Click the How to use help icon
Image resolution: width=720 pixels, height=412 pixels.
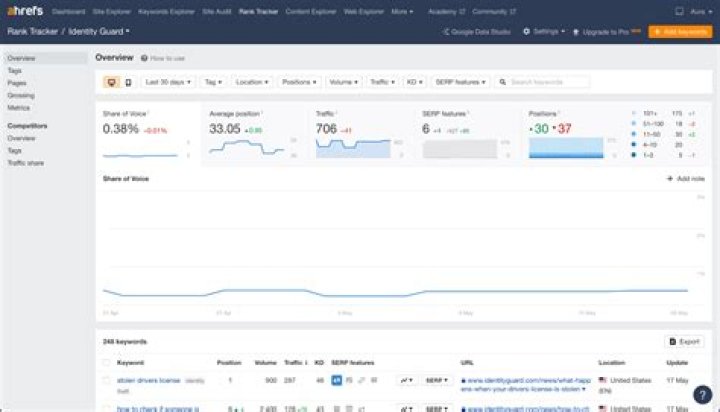[x=145, y=59]
